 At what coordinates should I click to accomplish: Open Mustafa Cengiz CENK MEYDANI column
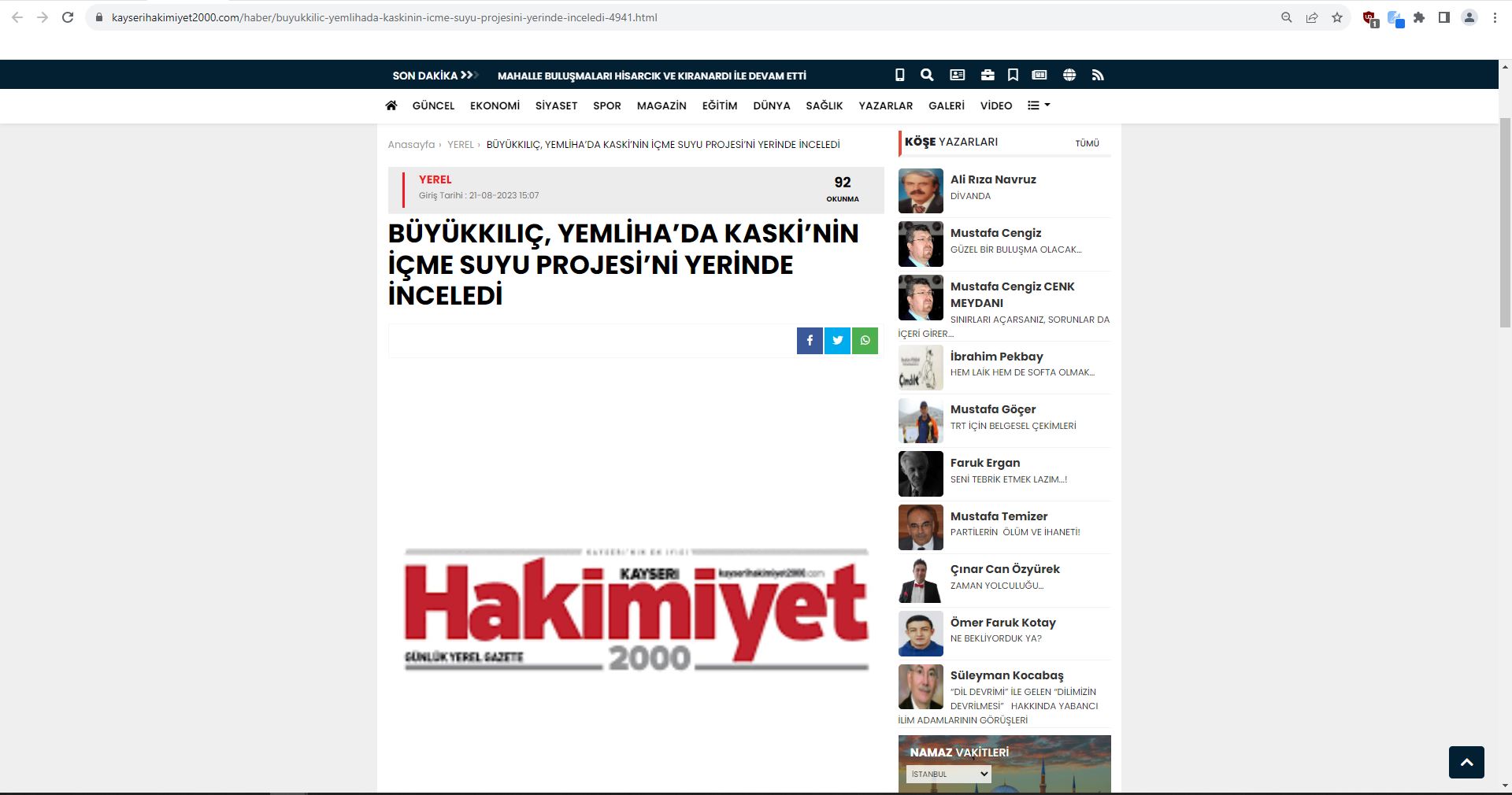pos(1005,309)
